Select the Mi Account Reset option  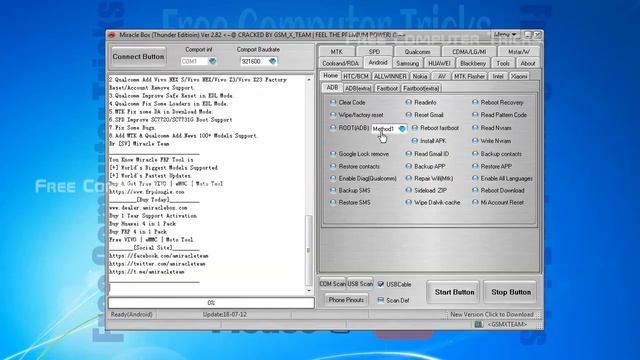pyautogui.click(x=498, y=202)
